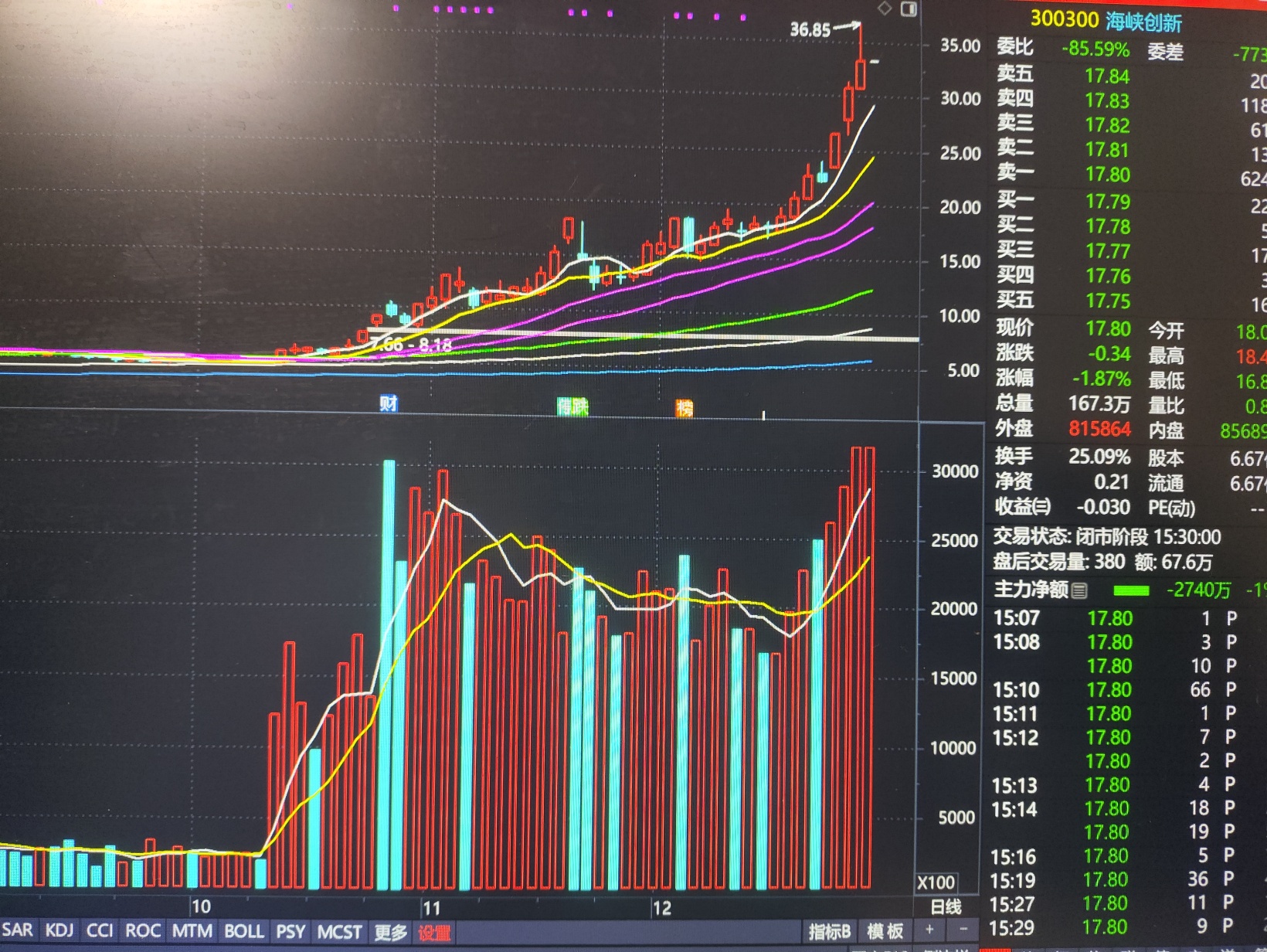This screenshot has height=952, width=1267.
Task: Select the SAR indicator tab
Action: [x=18, y=930]
